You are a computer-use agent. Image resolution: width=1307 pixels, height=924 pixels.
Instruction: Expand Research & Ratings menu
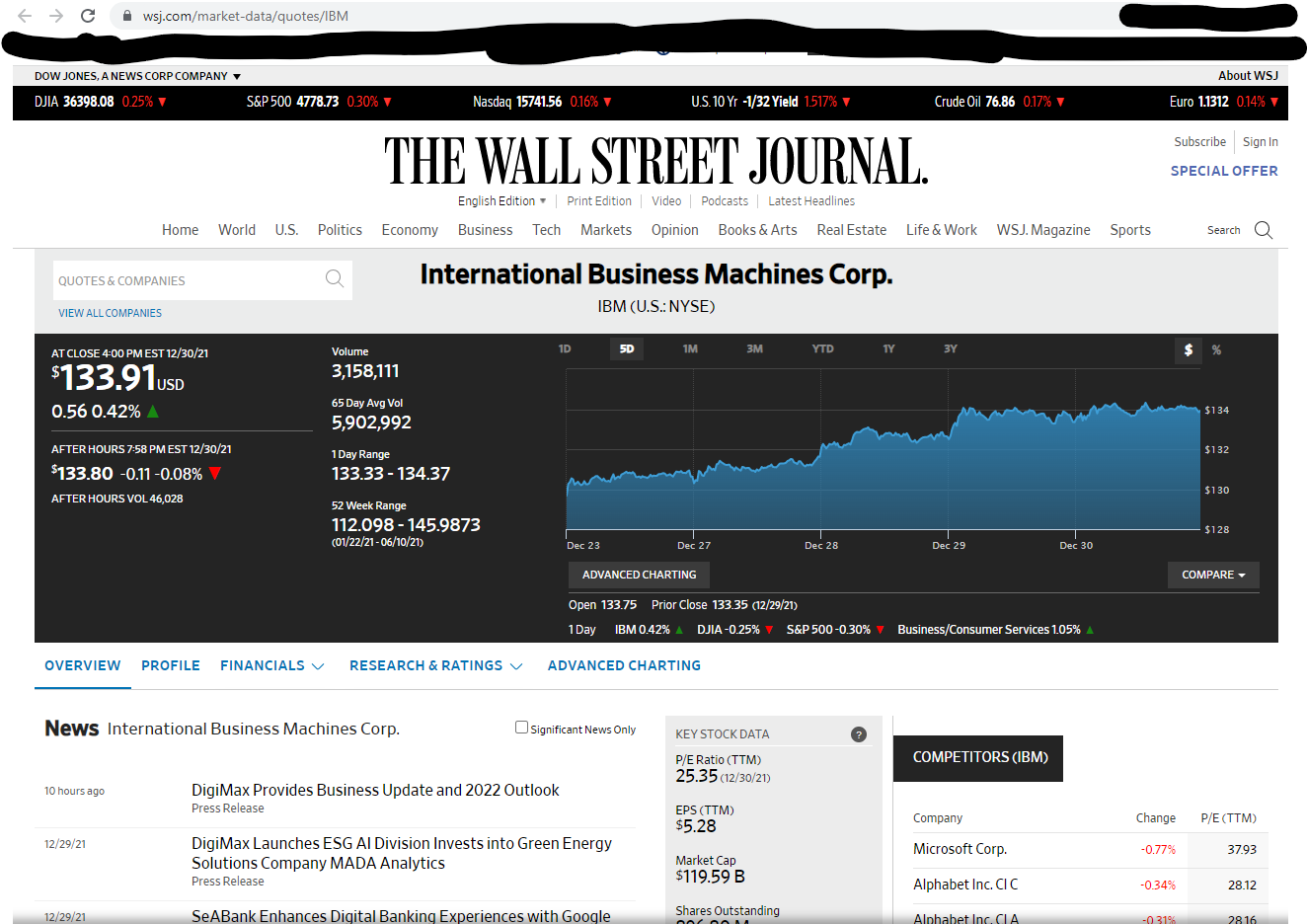coord(435,665)
